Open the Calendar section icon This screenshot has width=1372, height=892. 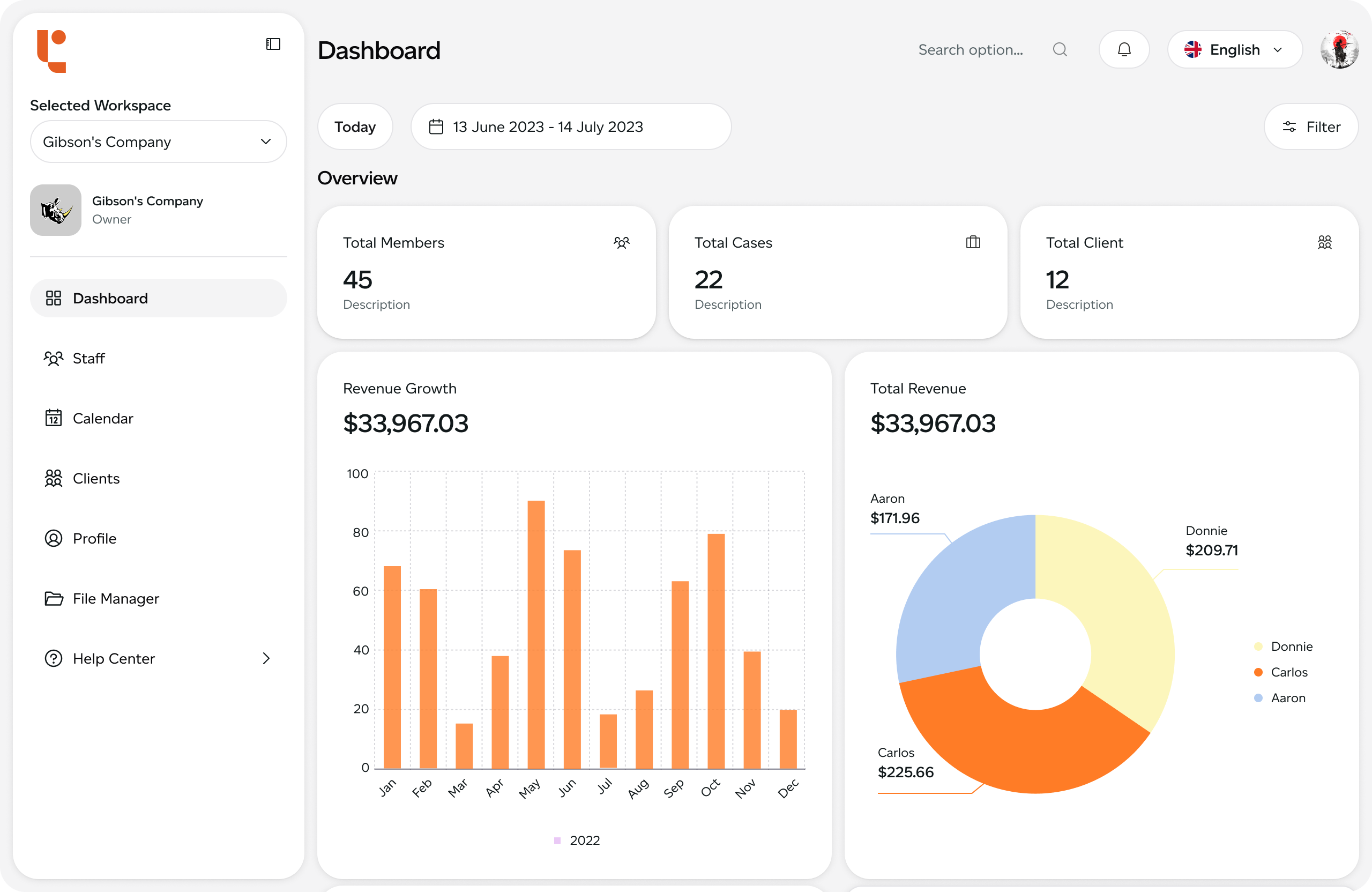(x=54, y=418)
